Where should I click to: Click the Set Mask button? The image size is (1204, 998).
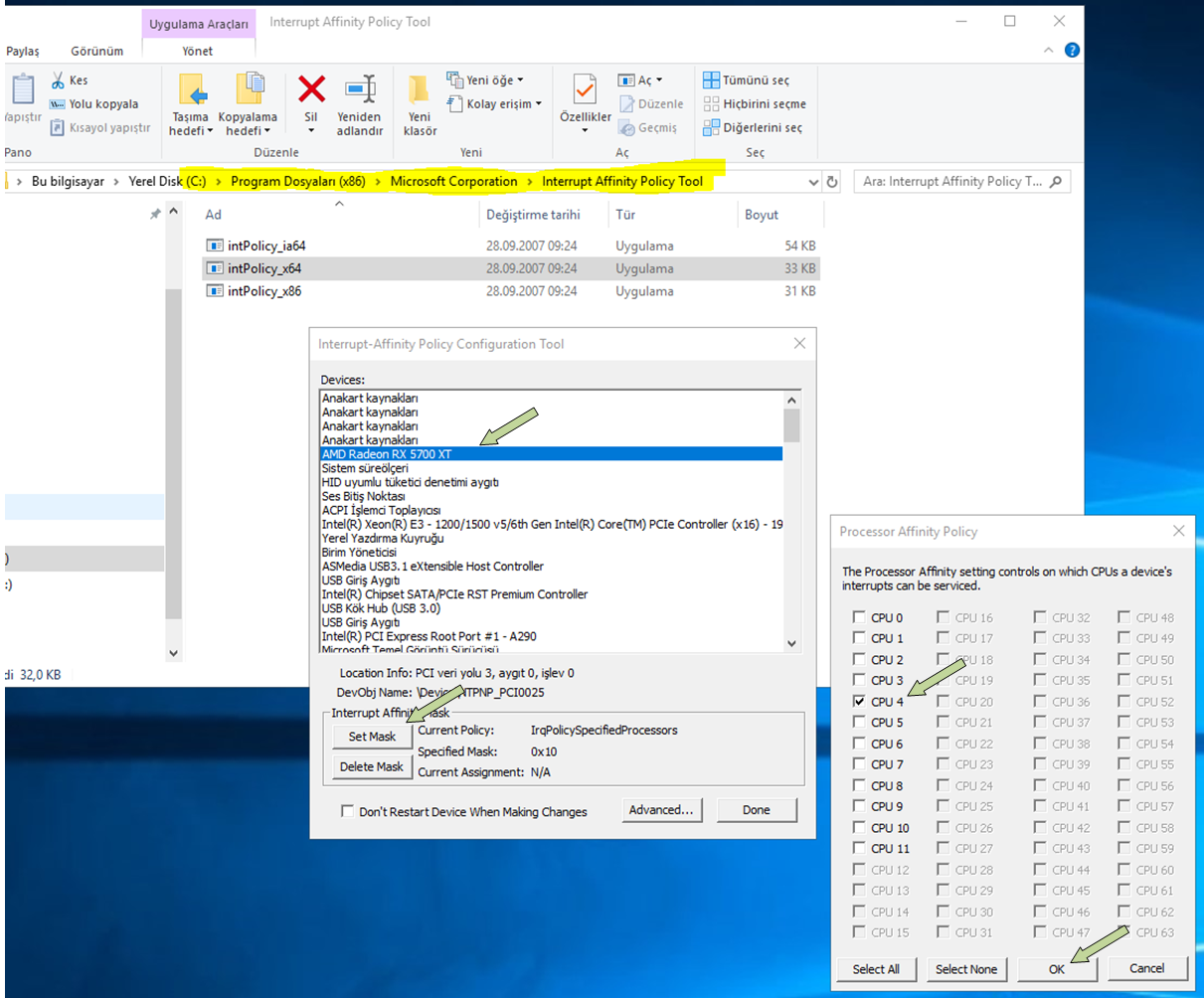[x=372, y=737]
